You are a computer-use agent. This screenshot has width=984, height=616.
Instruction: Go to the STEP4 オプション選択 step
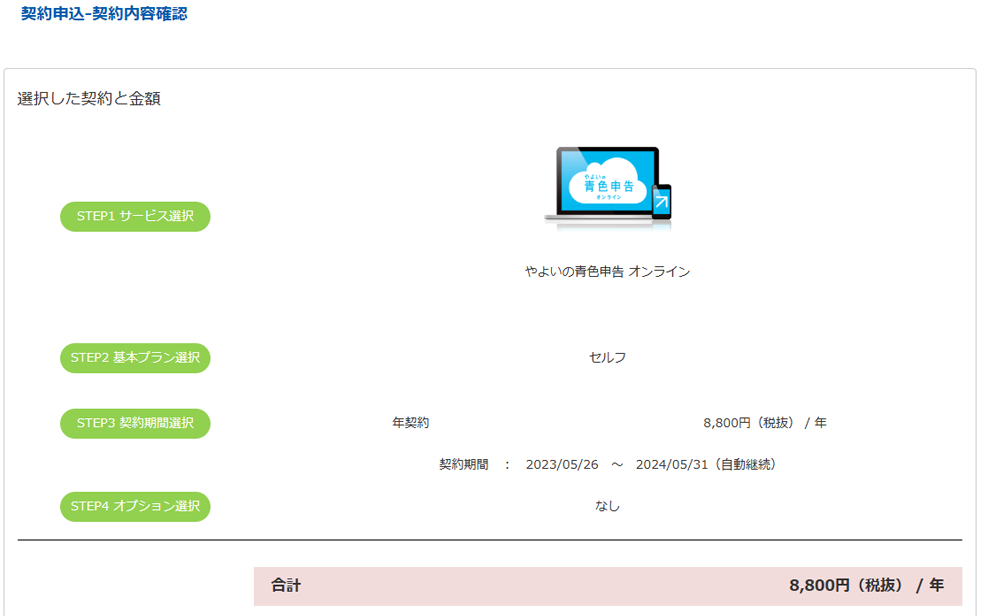[x=135, y=506]
